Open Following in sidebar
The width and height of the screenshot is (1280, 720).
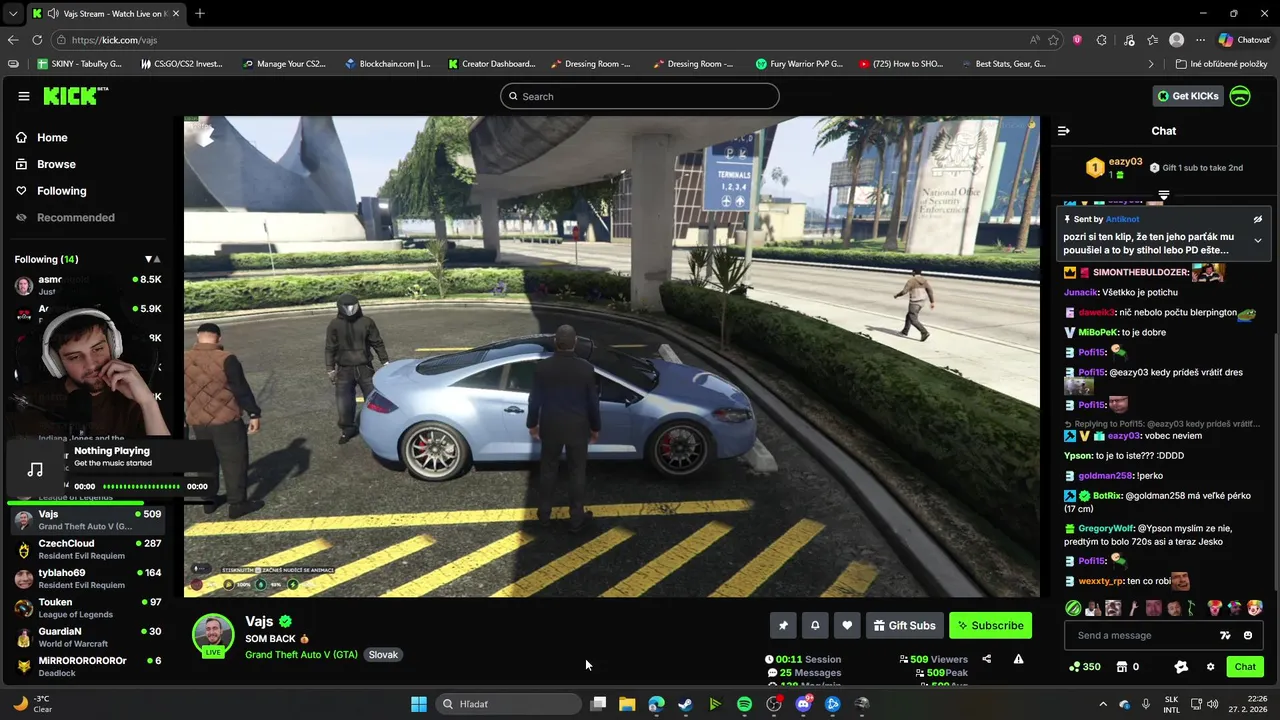[x=61, y=191]
